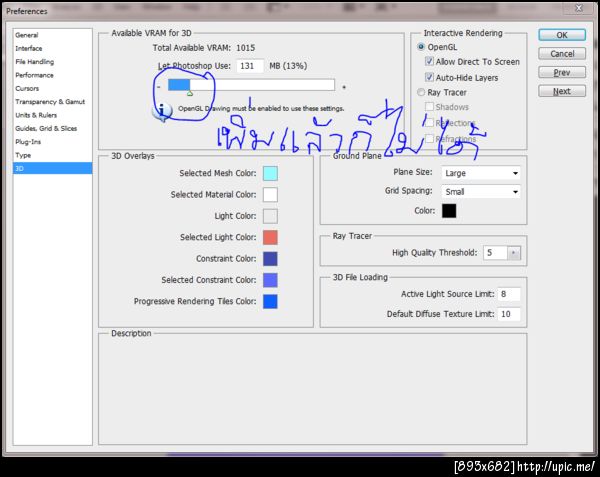
Task: Open Progressive Rendering Tiles Color swatch
Action: tap(270, 301)
